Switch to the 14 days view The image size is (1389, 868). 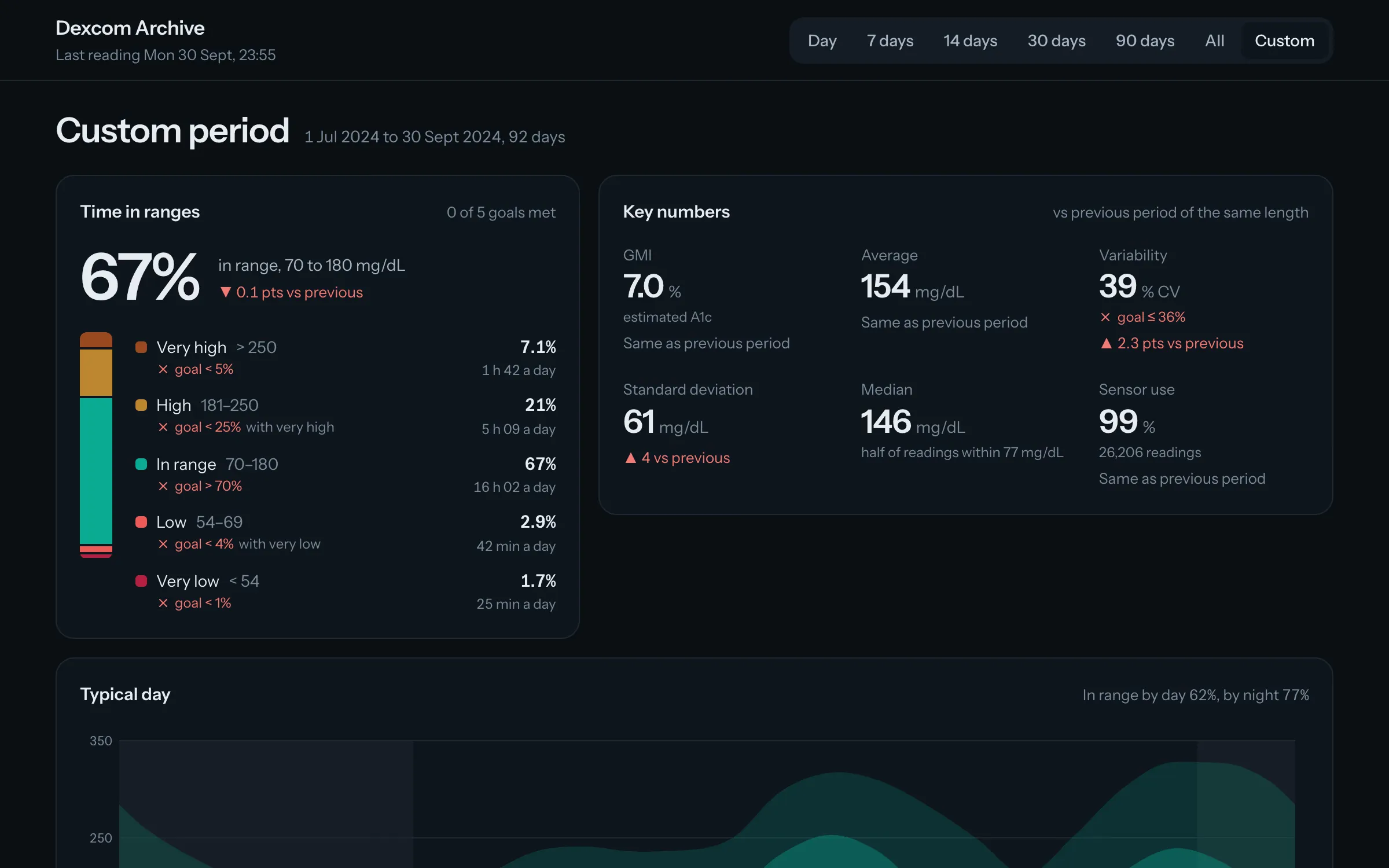coord(970,41)
